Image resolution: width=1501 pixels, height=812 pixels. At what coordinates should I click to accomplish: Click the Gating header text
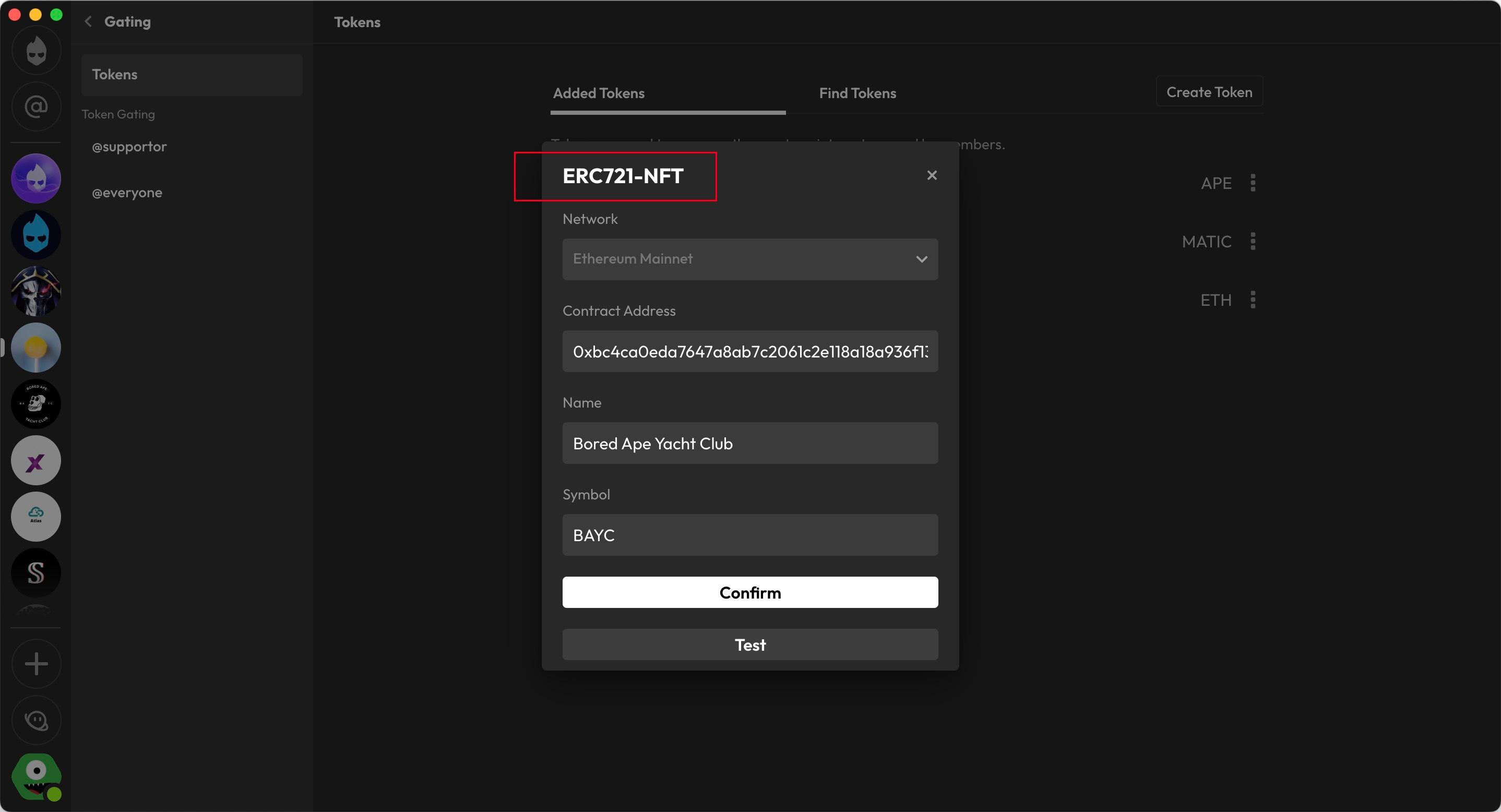click(128, 21)
